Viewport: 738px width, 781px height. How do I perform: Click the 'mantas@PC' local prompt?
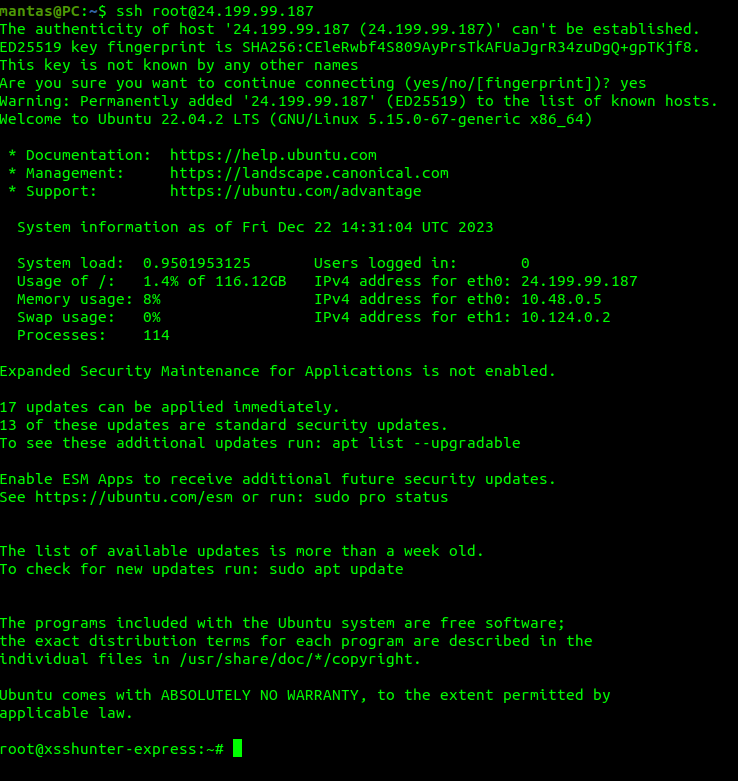pos(40,11)
